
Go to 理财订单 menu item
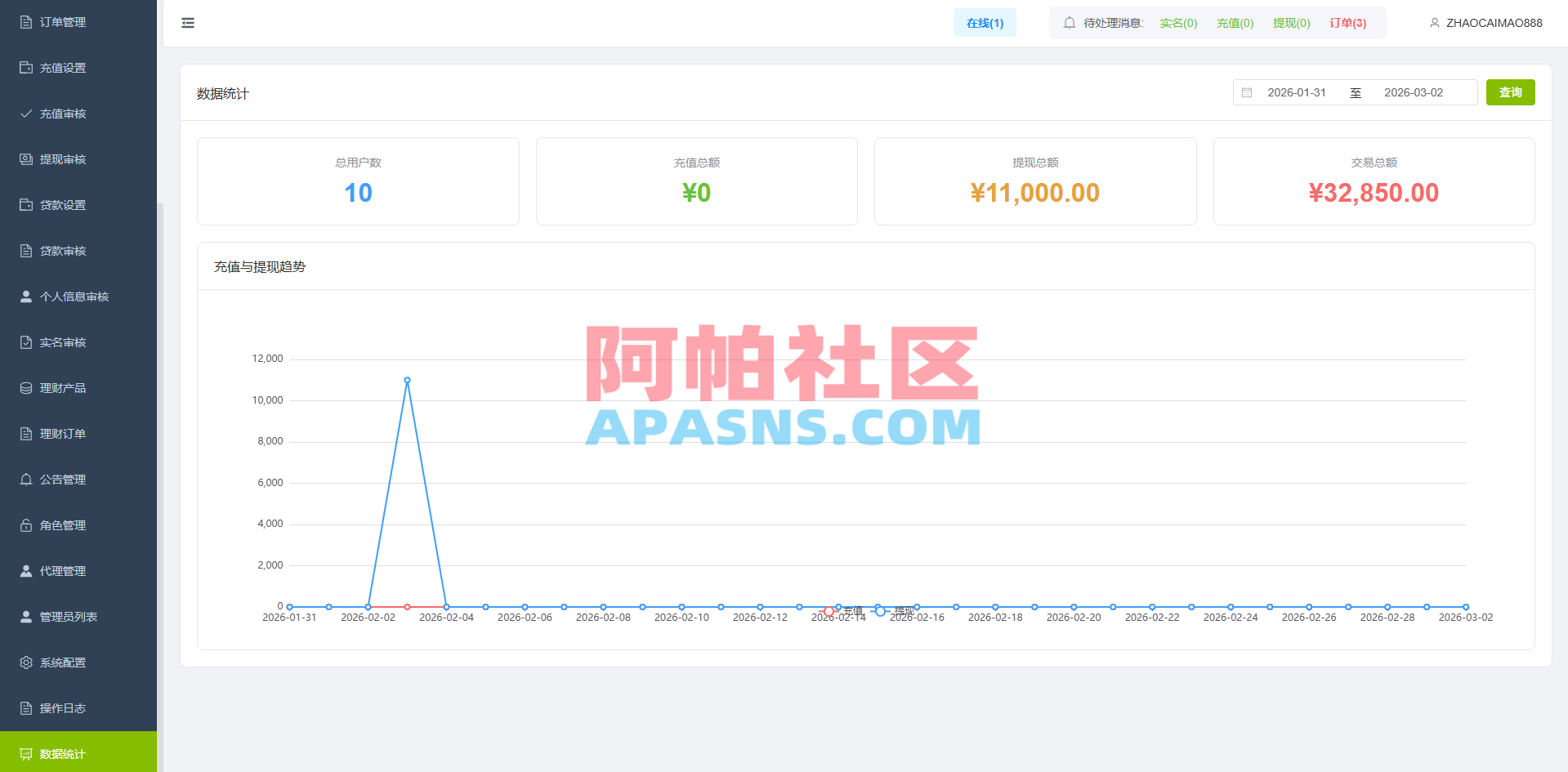coord(78,434)
